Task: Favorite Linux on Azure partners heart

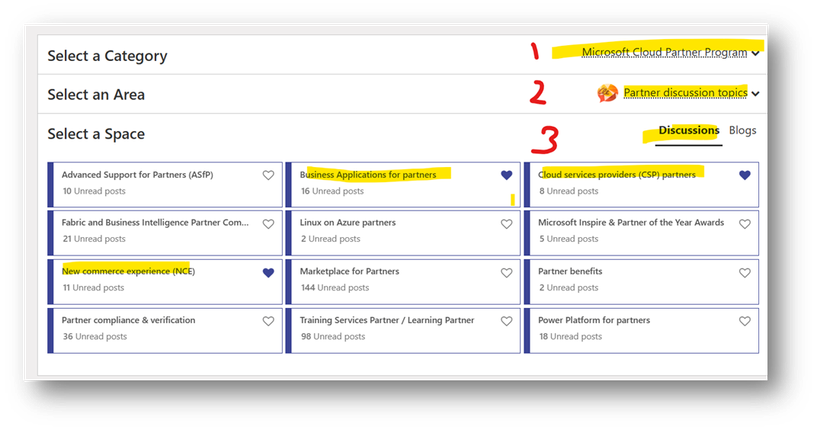Action: click(x=506, y=224)
